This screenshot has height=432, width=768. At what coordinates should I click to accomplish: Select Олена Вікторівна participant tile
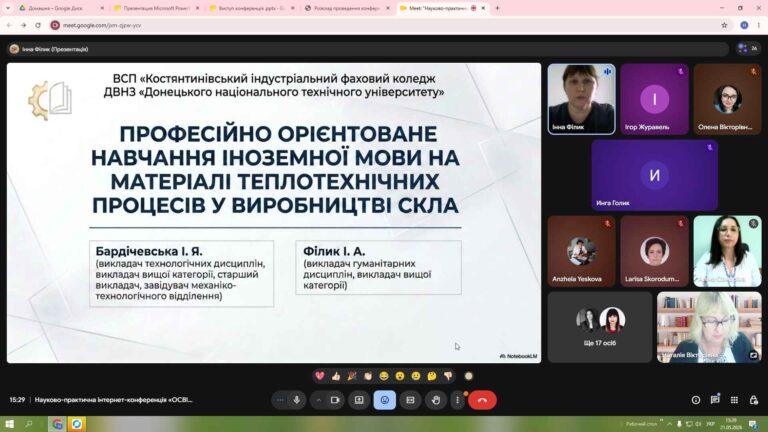727,99
